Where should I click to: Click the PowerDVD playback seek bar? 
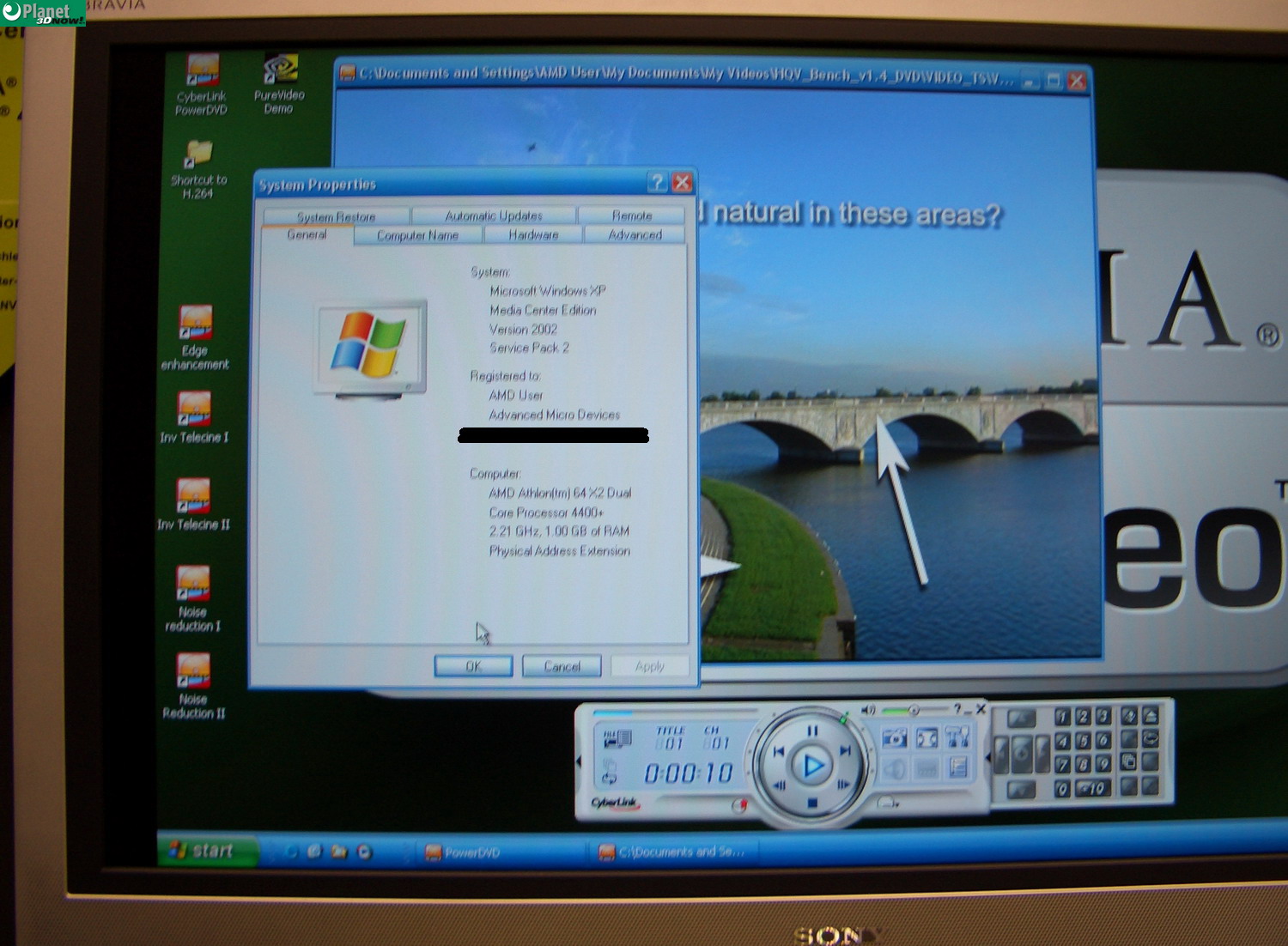[676, 713]
